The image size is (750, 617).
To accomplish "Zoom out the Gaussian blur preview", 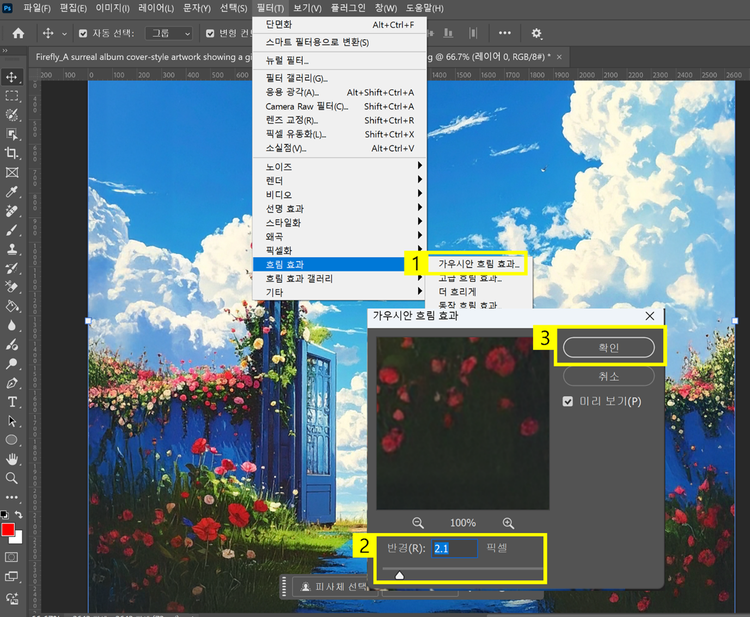I will [418, 523].
